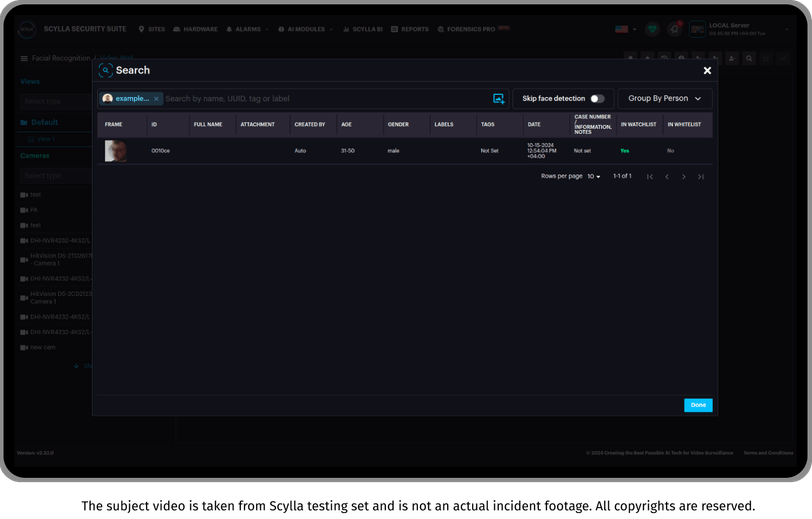Open the Scylla BI menu

(362, 29)
